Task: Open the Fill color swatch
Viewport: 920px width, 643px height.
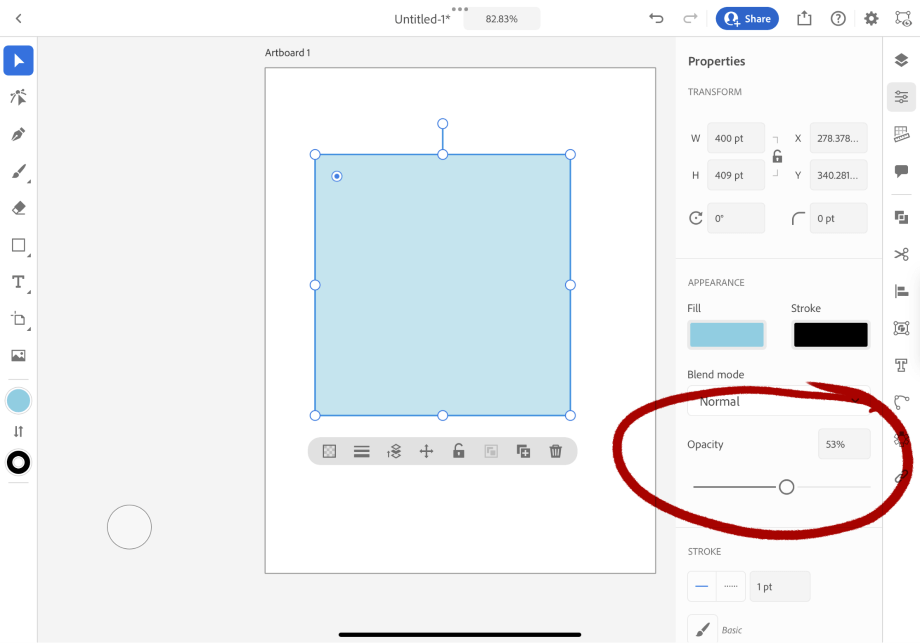Action: click(x=726, y=334)
